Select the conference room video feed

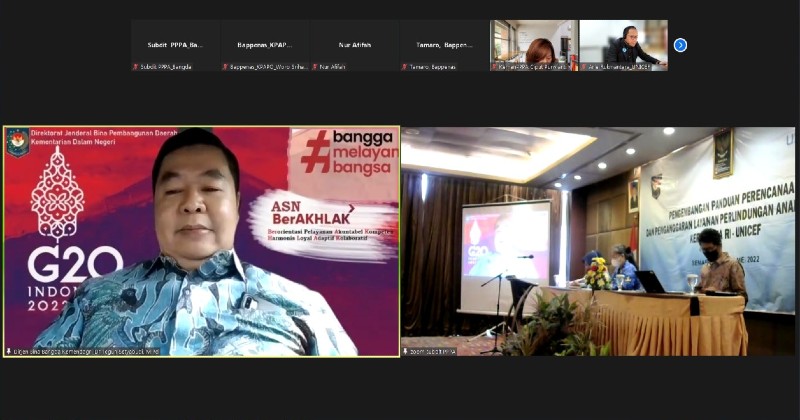point(598,241)
